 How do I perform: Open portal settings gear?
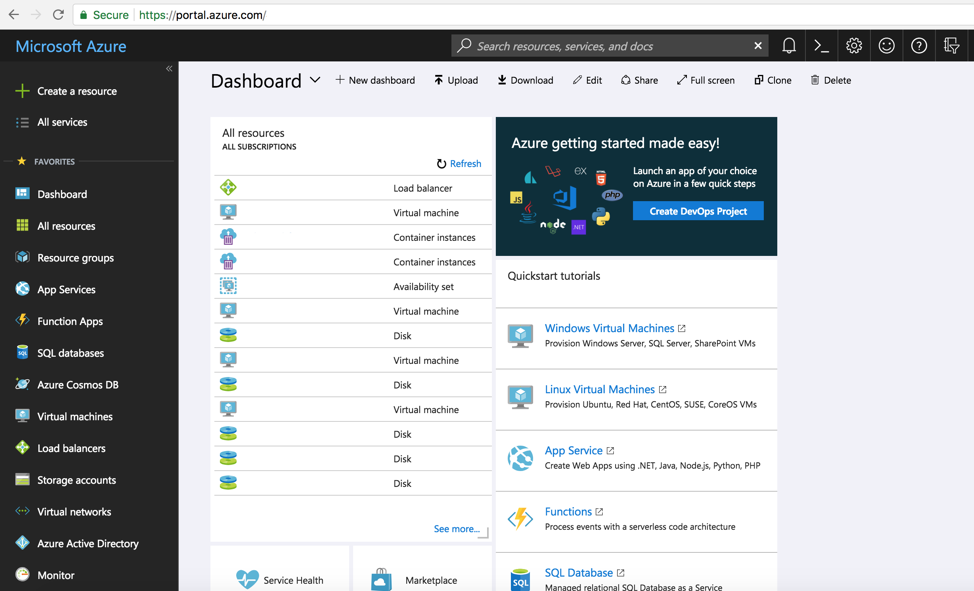(x=853, y=46)
